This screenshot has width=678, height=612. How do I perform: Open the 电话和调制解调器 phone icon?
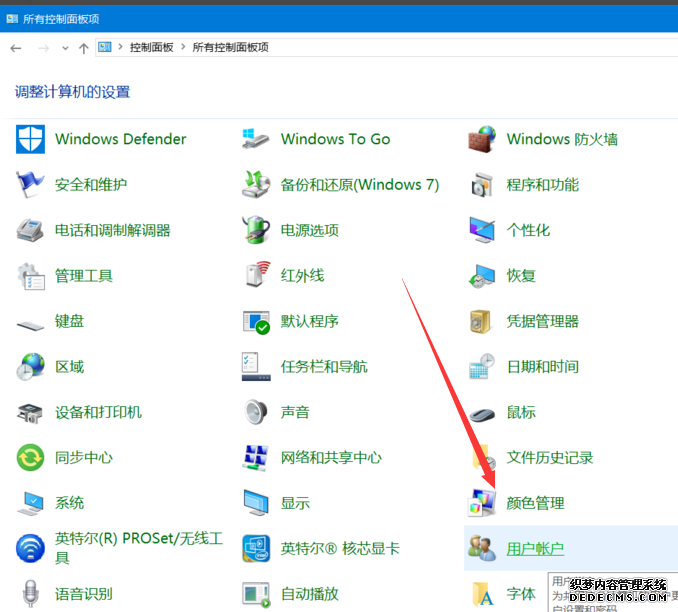[30, 230]
